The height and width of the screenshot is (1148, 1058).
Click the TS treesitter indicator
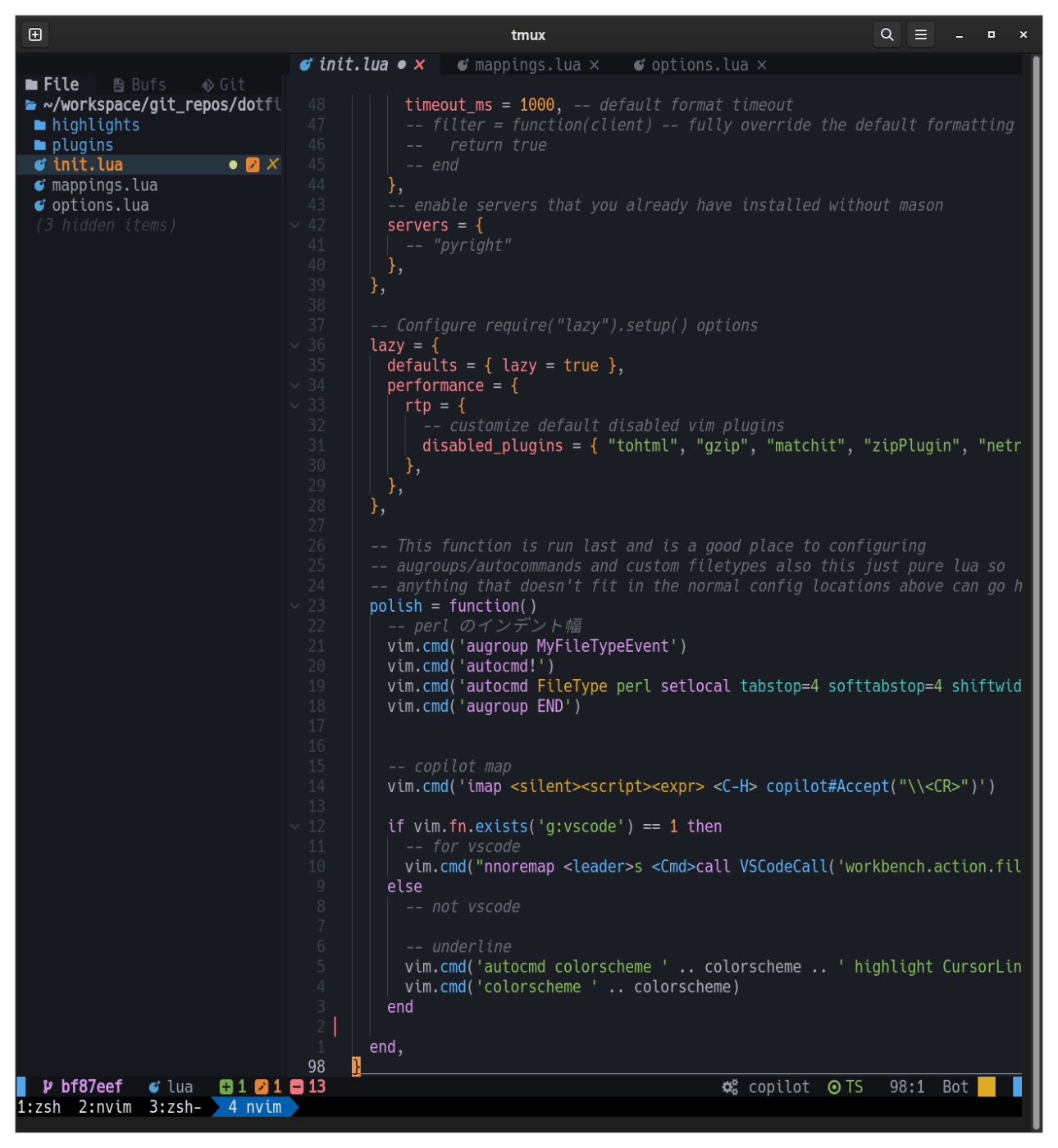point(845,1087)
